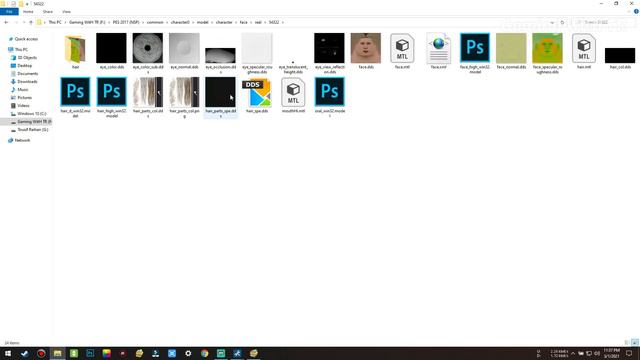640x360 pixels.
Task: Select the oral_win32.model Photoshop file
Action: tap(329, 97)
